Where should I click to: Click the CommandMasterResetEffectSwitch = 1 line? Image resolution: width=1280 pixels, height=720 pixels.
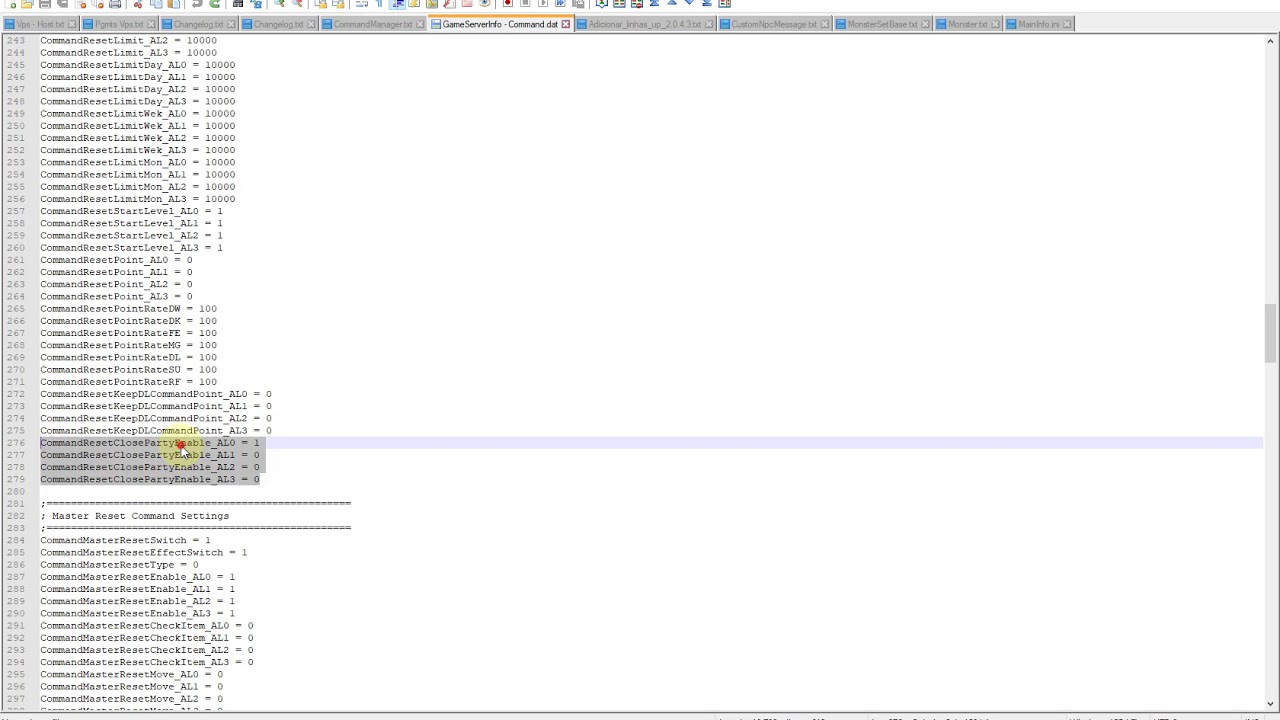143,552
